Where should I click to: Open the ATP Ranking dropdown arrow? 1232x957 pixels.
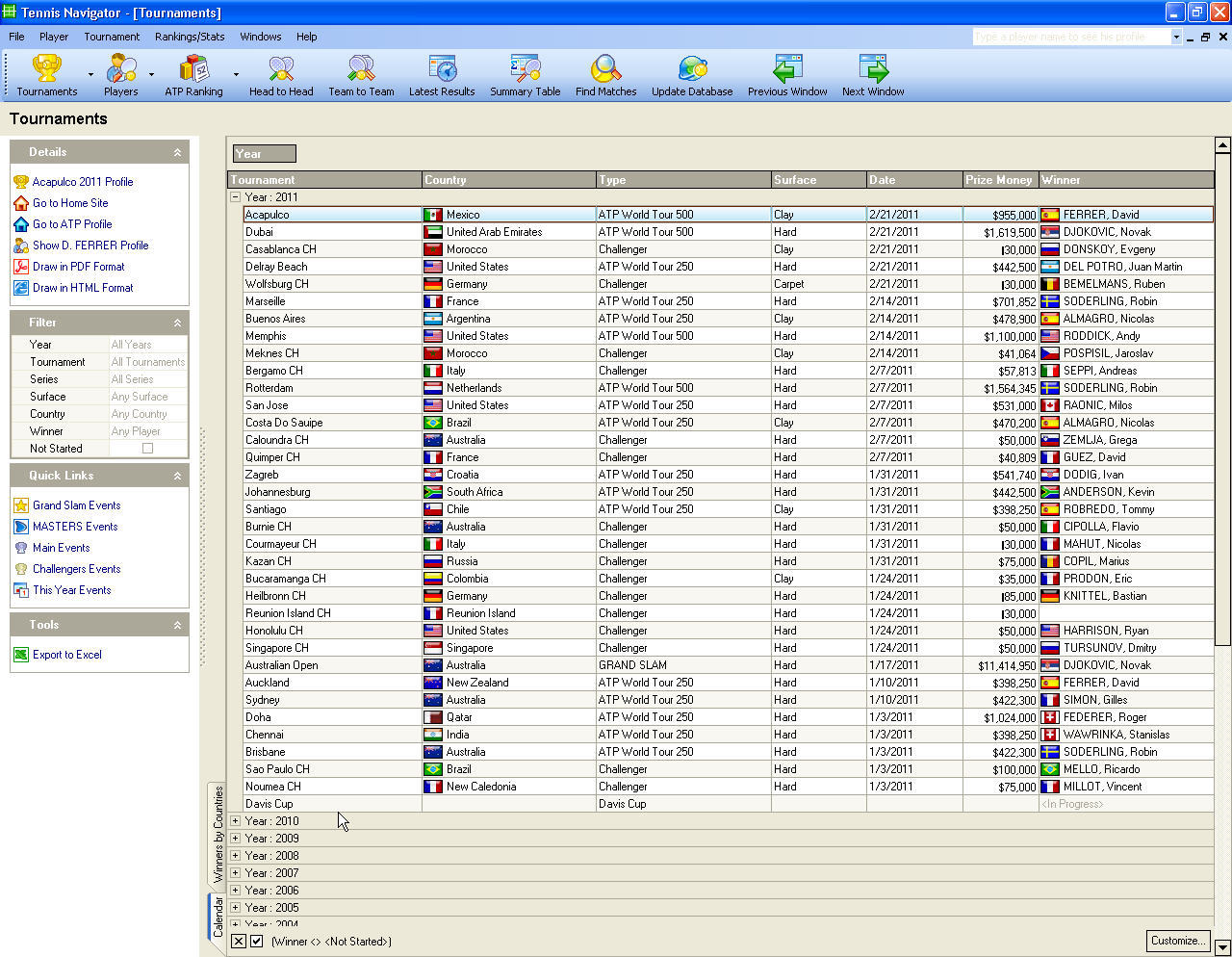pyautogui.click(x=236, y=74)
